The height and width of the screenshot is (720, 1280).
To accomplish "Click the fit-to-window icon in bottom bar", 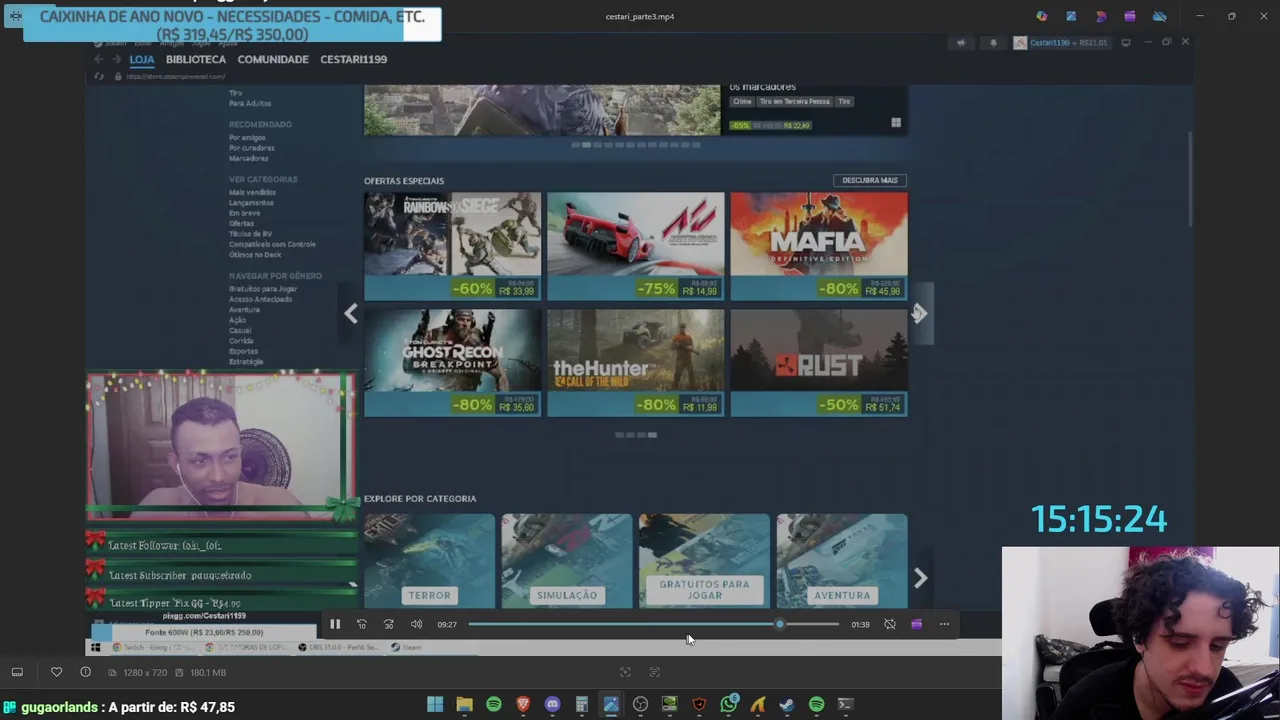I will tap(655, 672).
